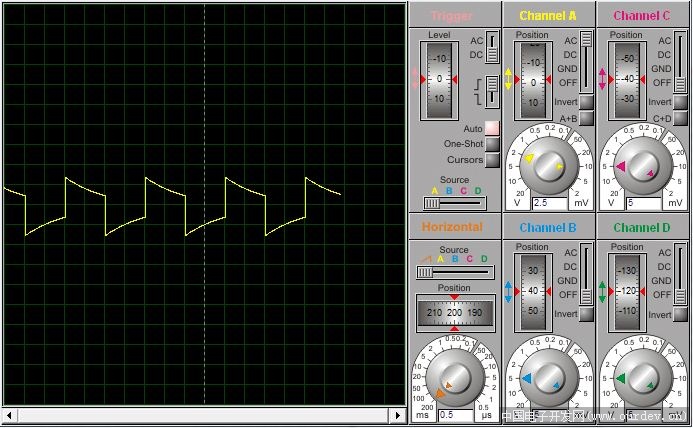Click the Trigger edge slope switch
The width and height of the screenshot is (693, 428).
tap(492, 92)
